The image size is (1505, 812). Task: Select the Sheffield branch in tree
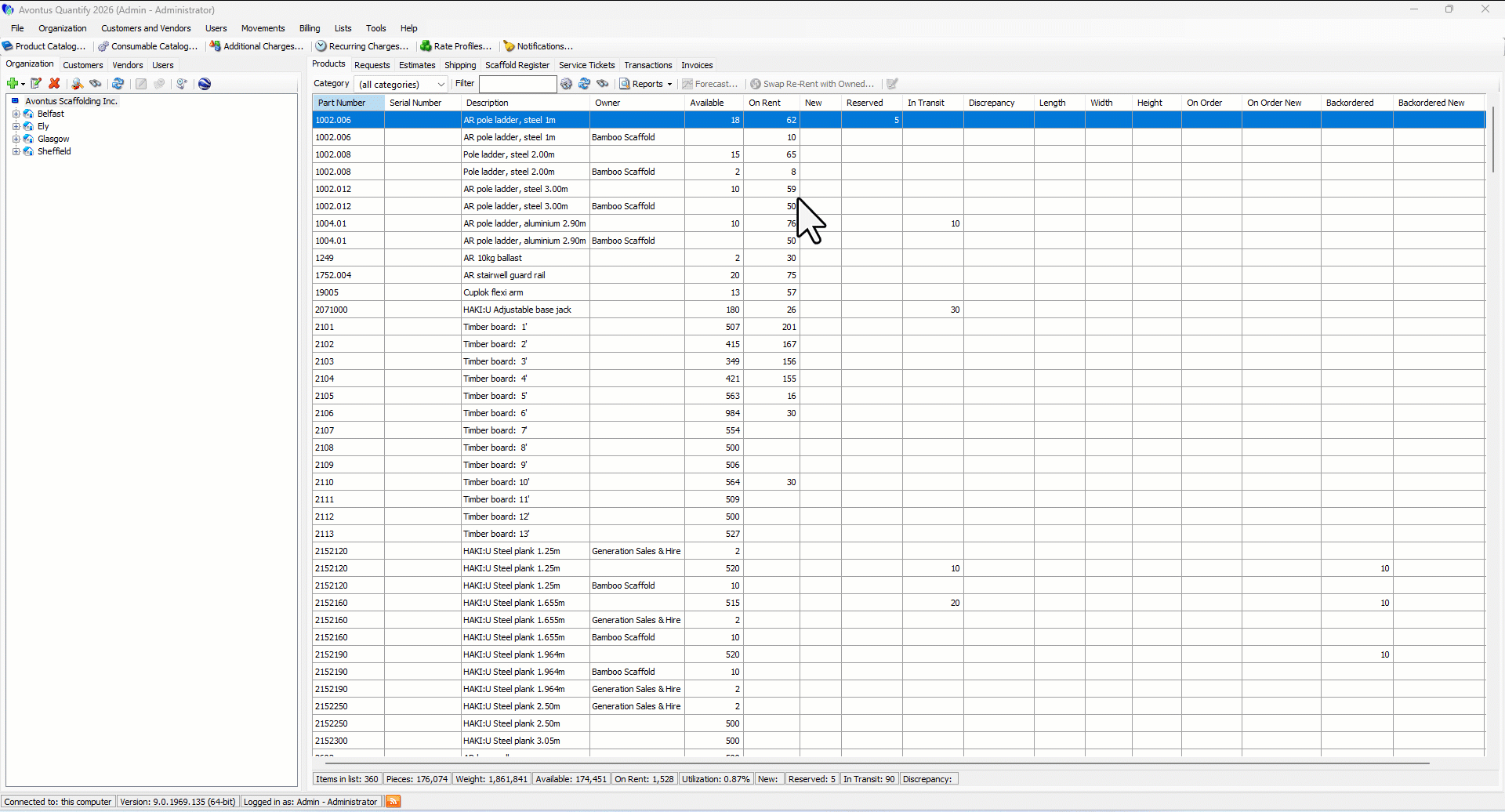coord(54,151)
